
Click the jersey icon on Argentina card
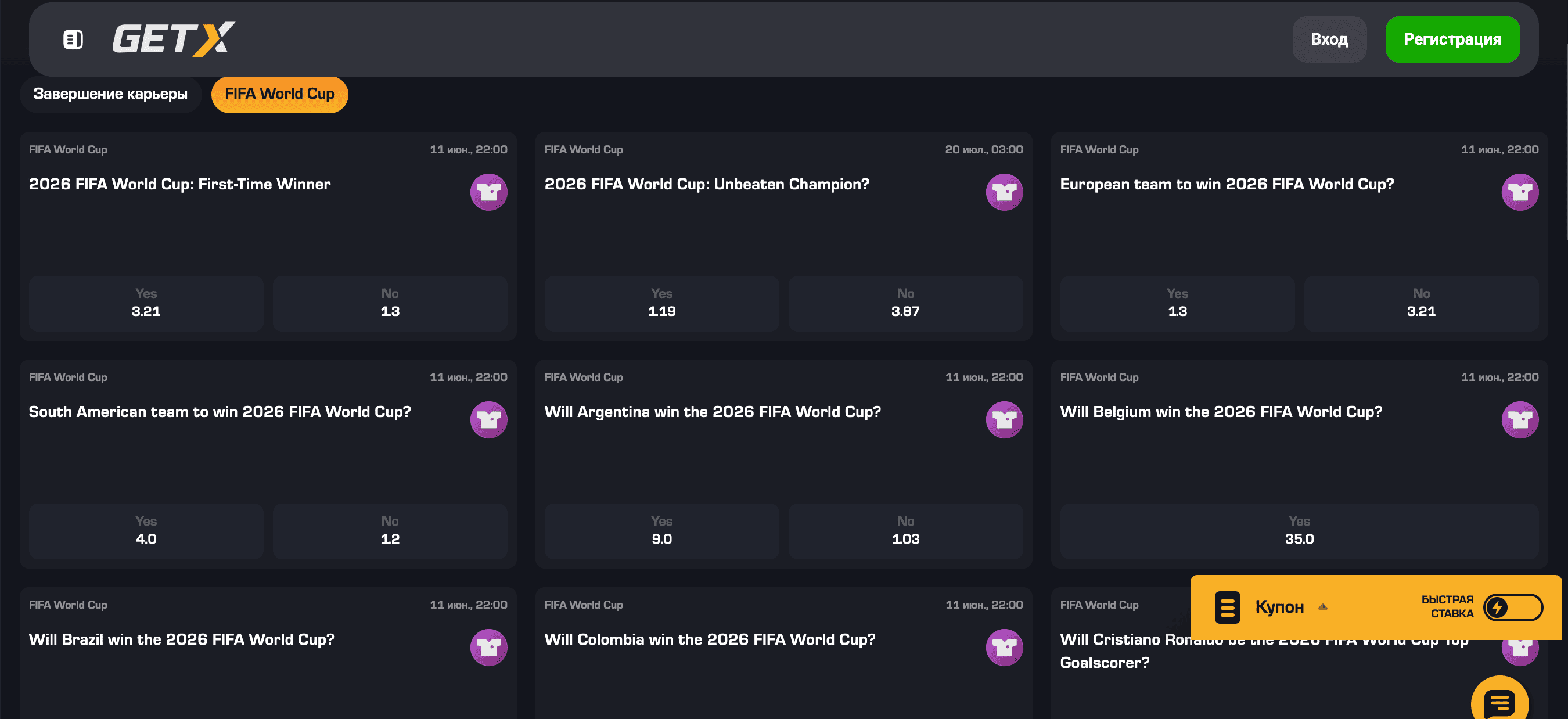(1004, 420)
